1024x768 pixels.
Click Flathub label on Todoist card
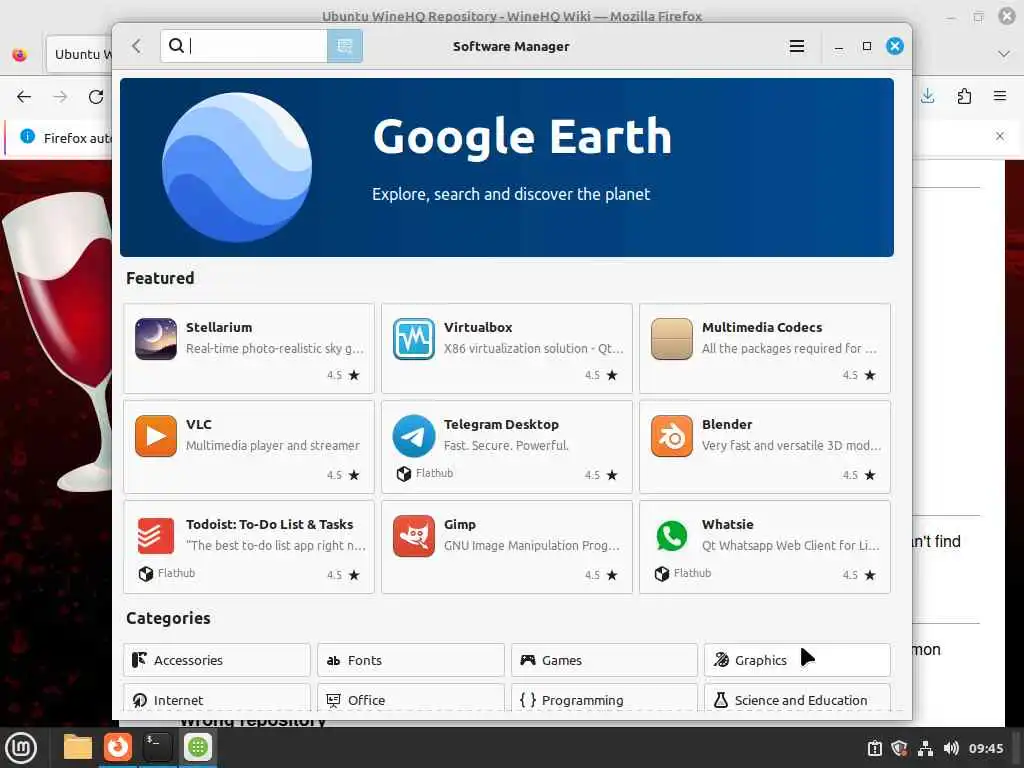coord(176,573)
